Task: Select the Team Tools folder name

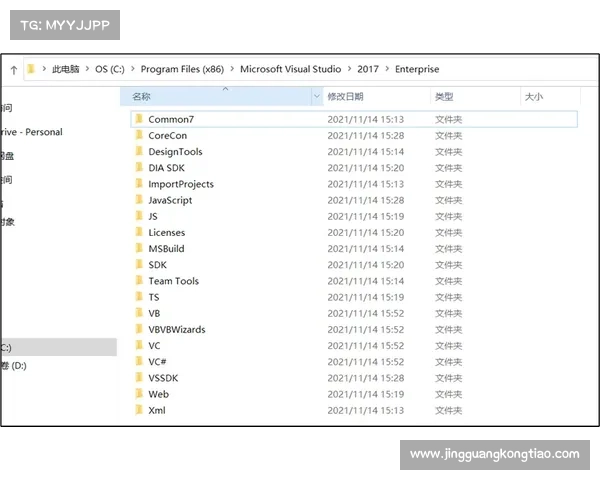Action: click(x=174, y=281)
